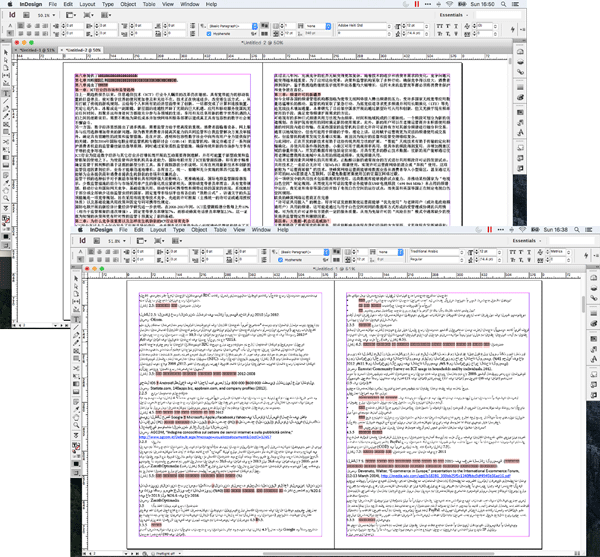Select the Selection tool in Untitled-2 window

click(6, 52)
